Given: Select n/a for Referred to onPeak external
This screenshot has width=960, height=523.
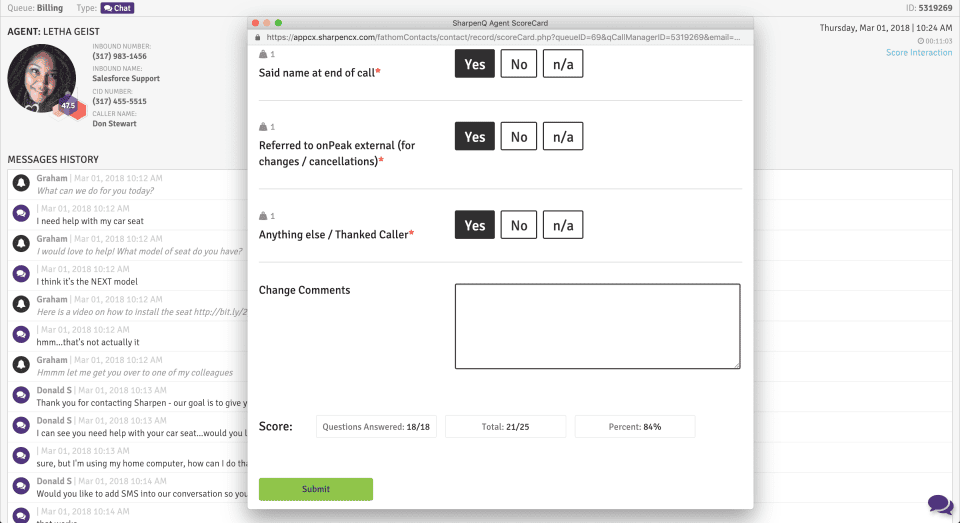Looking at the screenshot, I should point(563,137).
